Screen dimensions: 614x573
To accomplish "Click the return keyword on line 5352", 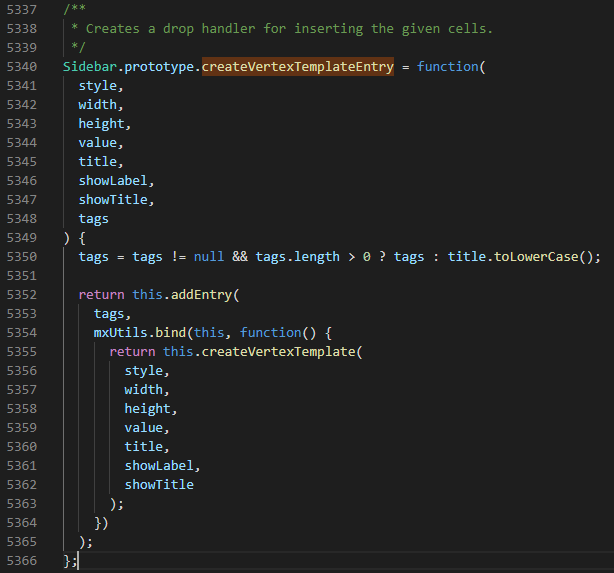I will 101,295.
